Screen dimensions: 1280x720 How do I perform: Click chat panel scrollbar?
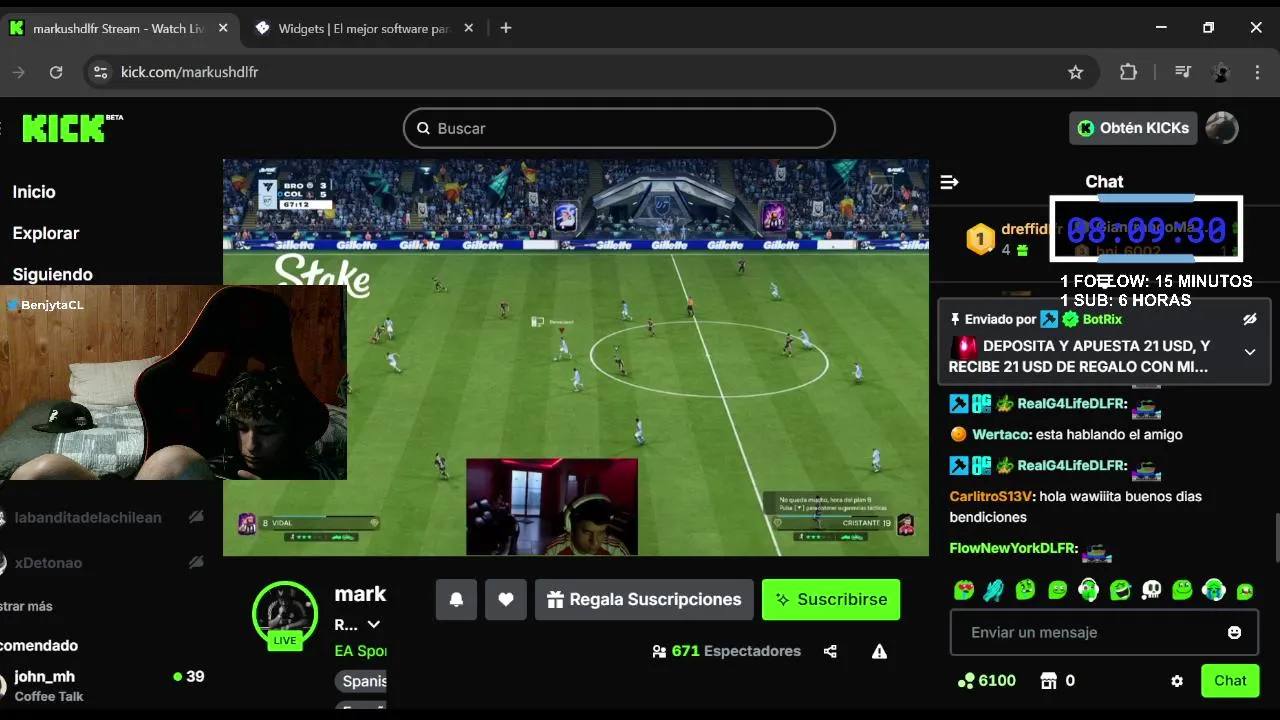click(1275, 540)
